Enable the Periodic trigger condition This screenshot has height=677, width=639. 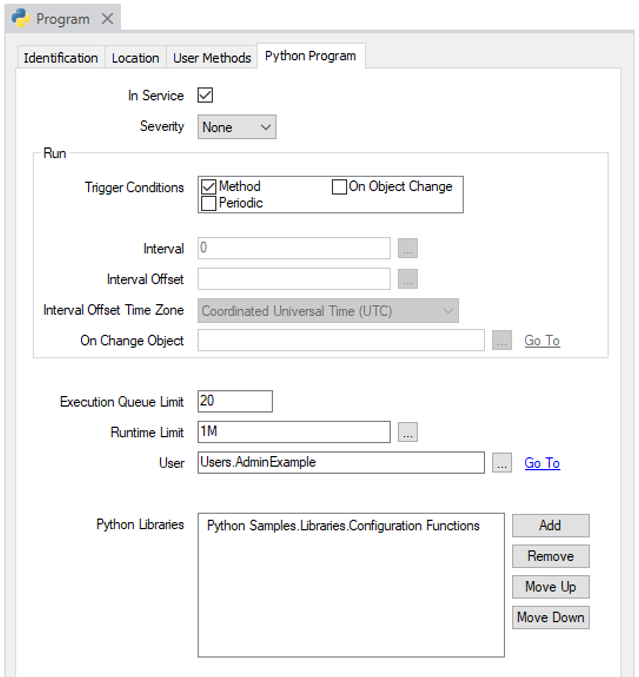[x=209, y=203]
